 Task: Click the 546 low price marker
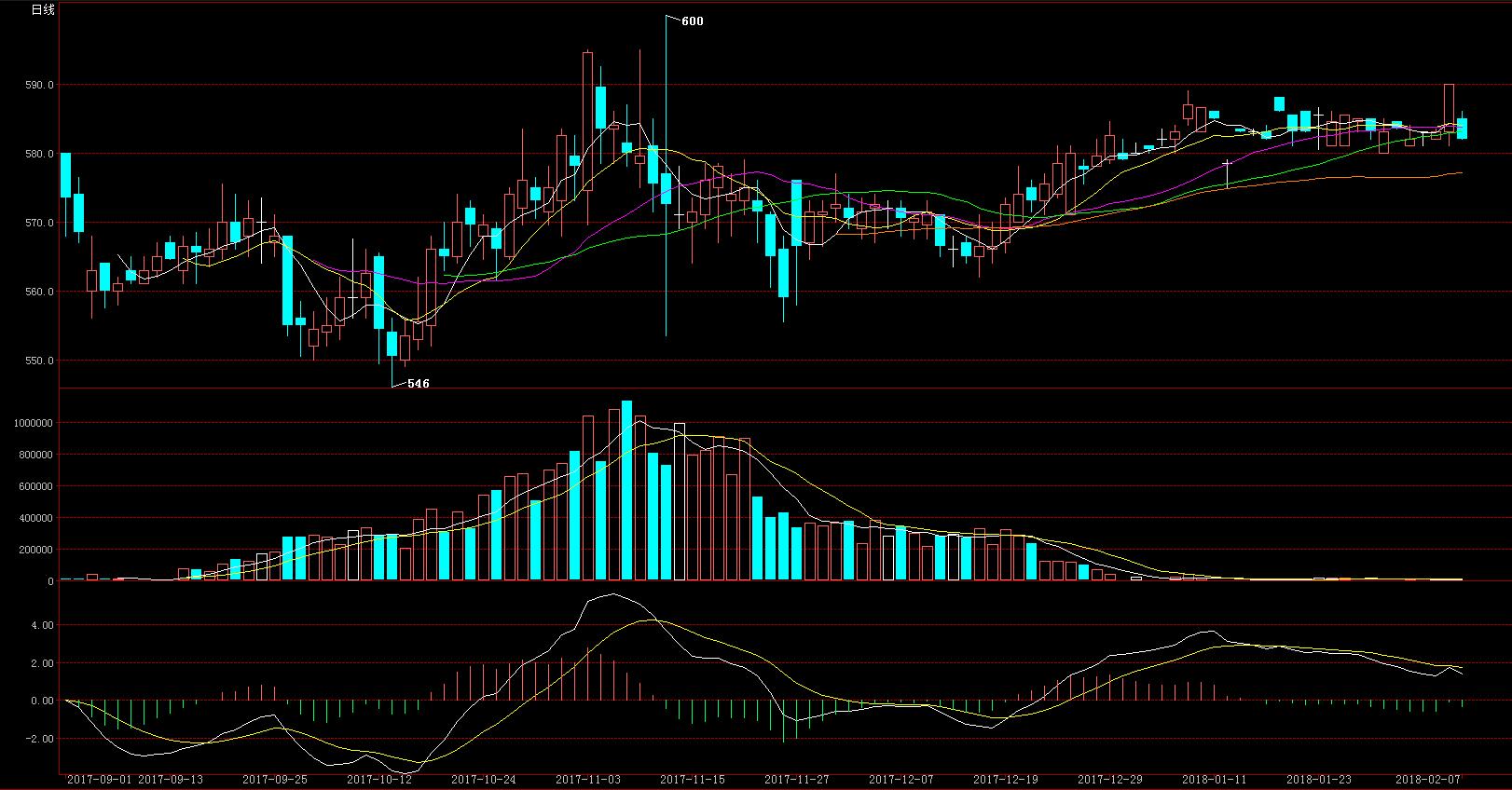[x=419, y=384]
